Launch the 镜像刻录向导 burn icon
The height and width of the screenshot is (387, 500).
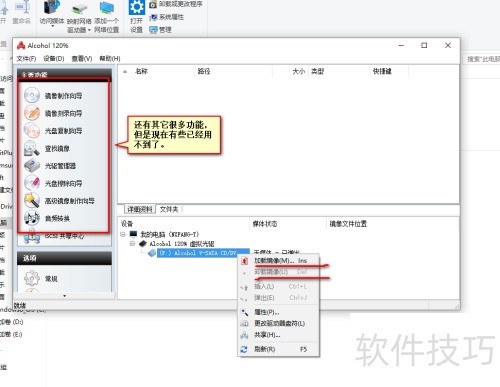[x=32, y=113]
